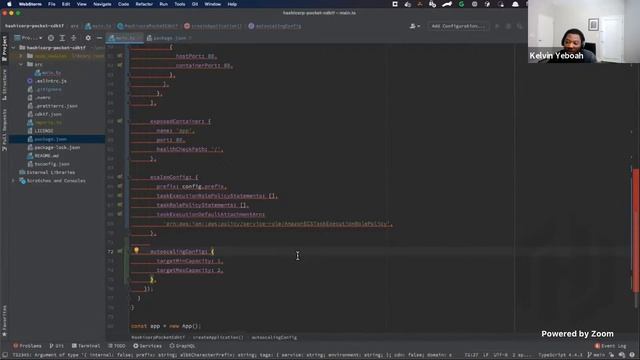Collapse the hashicorp-pocket-cdktf root folder
640x360 pixels.
click(x=13, y=48)
